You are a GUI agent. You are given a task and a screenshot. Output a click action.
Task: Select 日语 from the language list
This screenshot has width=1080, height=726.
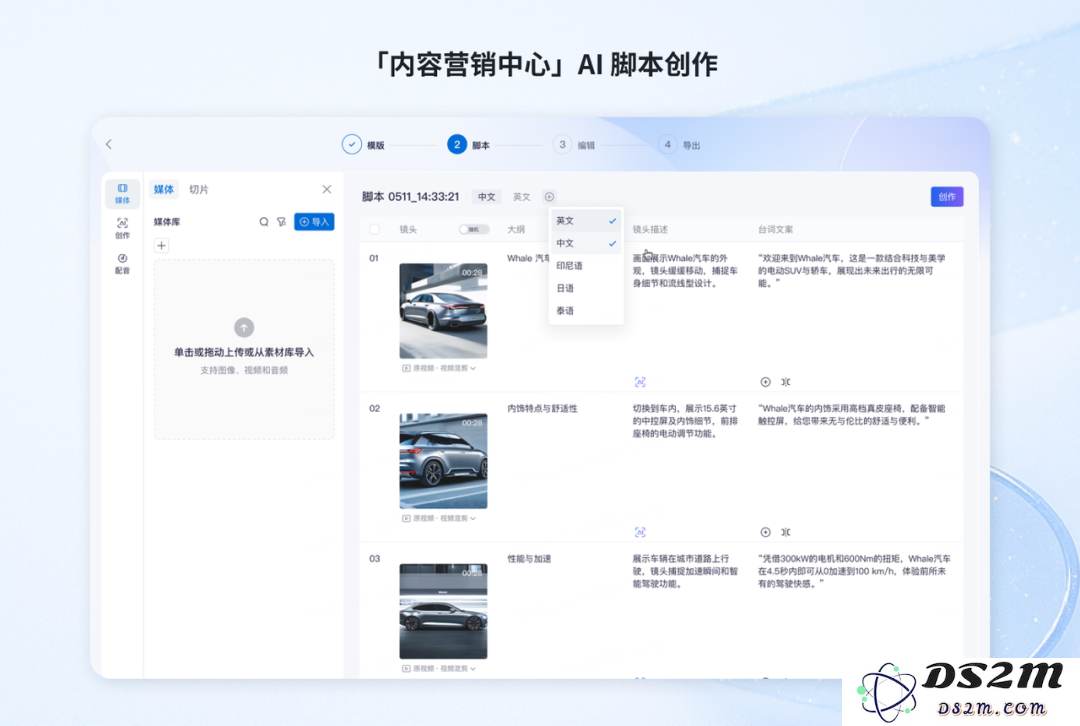pos(586,288)
